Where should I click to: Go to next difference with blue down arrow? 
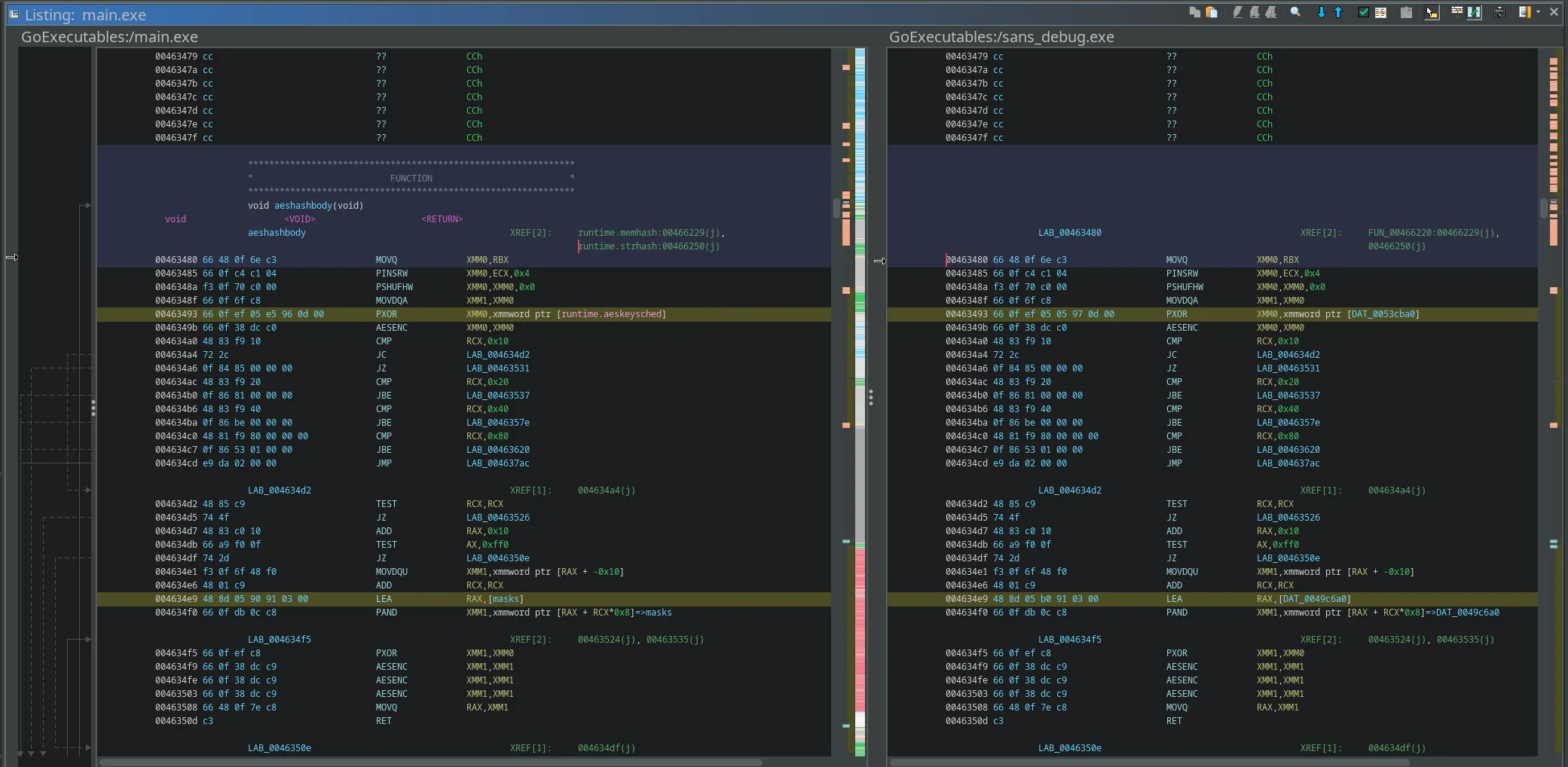(x=1321, y=12)
